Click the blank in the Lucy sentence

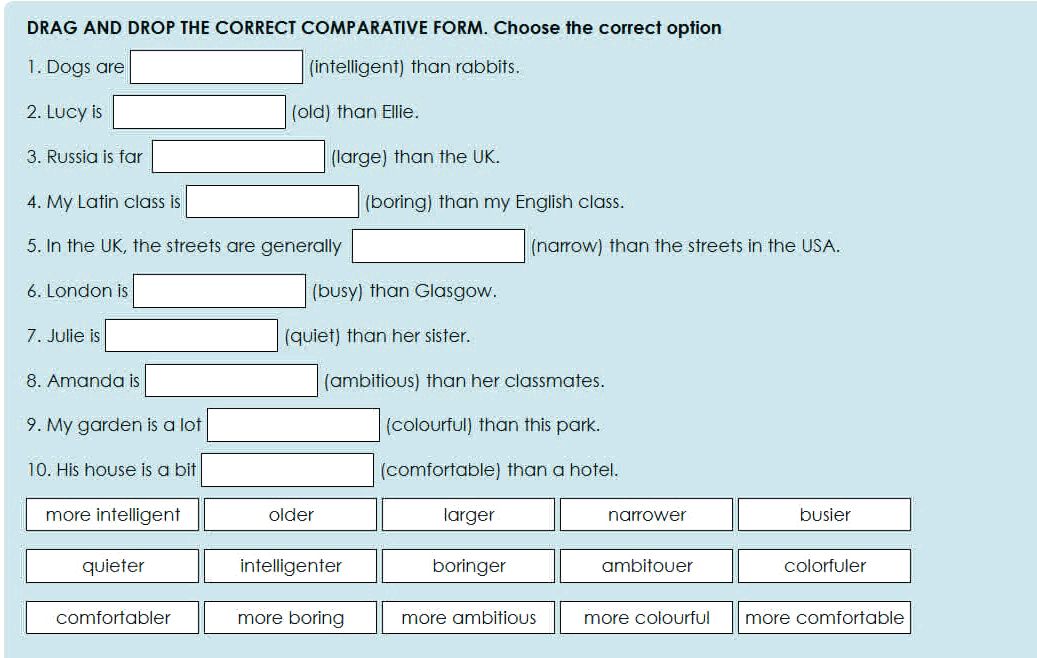click(199, 111)
